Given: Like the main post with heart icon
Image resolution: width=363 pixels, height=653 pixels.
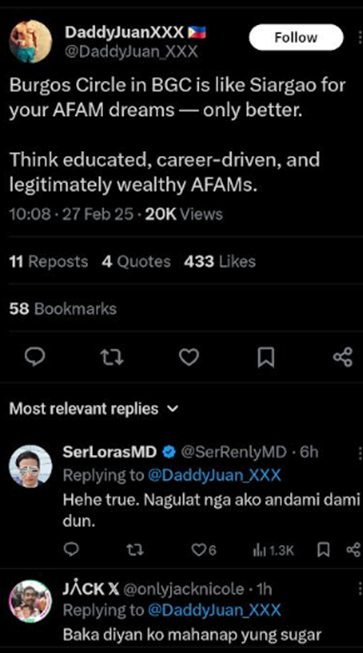Looking at the screenshot, I should 189,357.
